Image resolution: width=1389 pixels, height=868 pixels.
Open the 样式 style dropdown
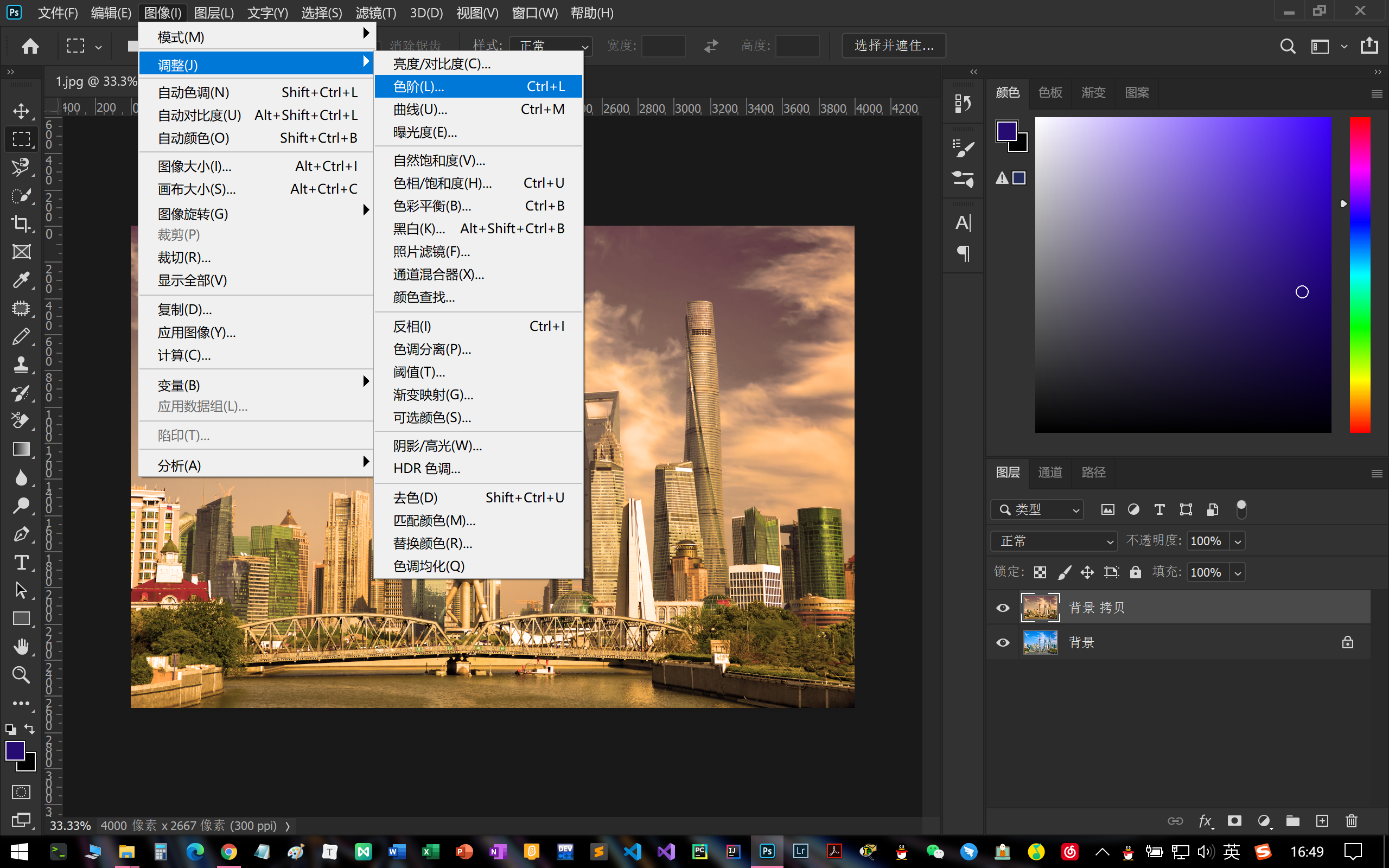coord(550,46)
